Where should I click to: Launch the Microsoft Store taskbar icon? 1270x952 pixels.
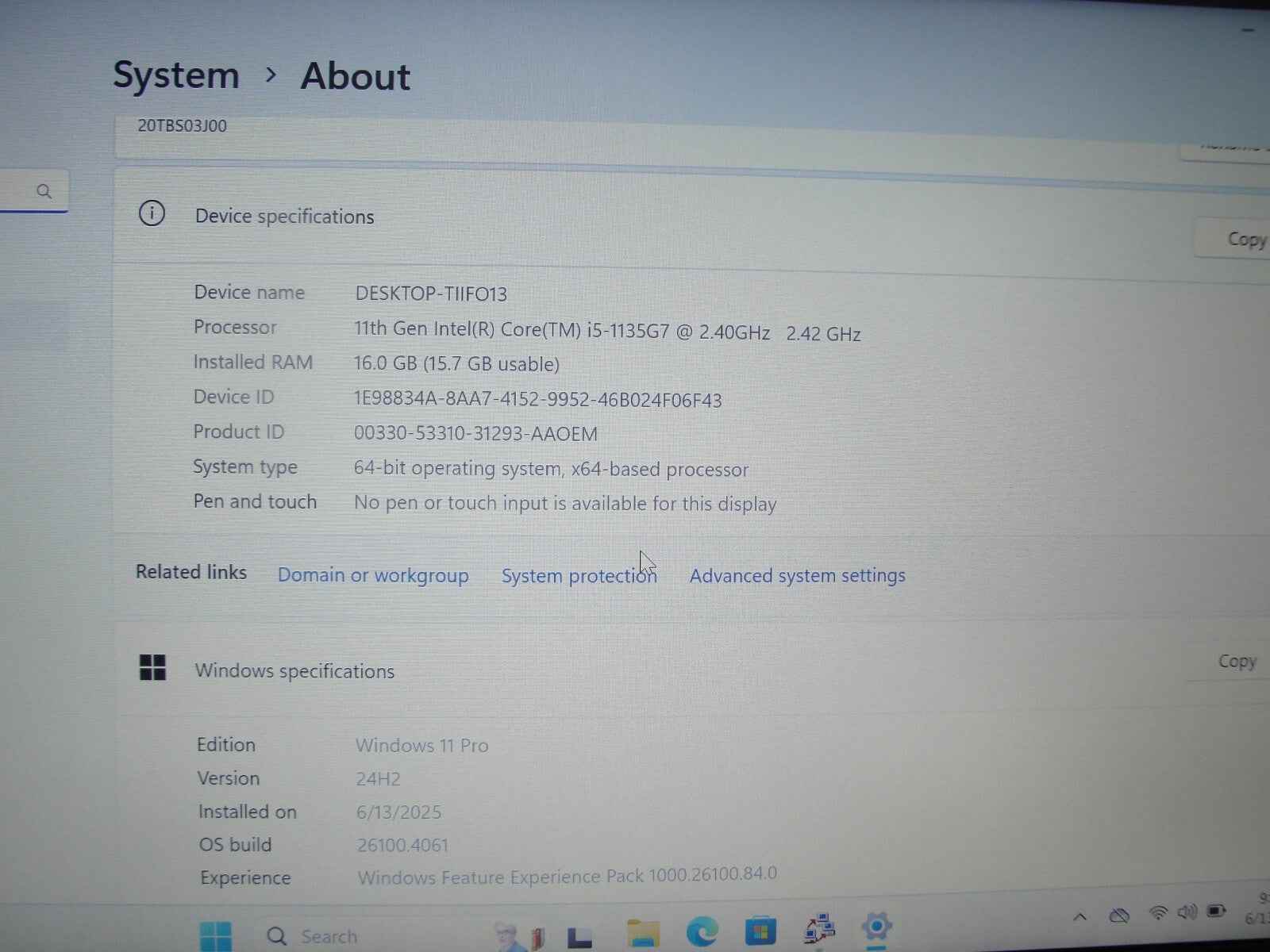click(760, 930)
